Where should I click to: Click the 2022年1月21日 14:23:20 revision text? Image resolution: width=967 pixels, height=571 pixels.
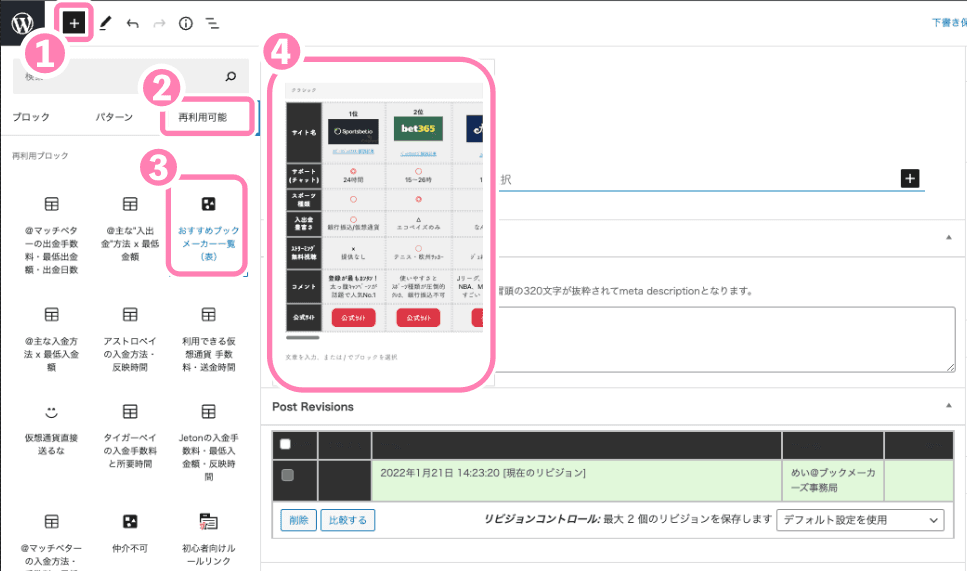pos(483,473)
